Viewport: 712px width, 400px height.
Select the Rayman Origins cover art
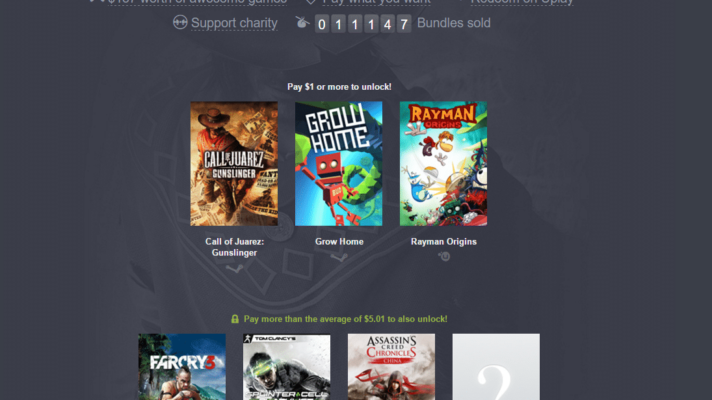point(443,163)
